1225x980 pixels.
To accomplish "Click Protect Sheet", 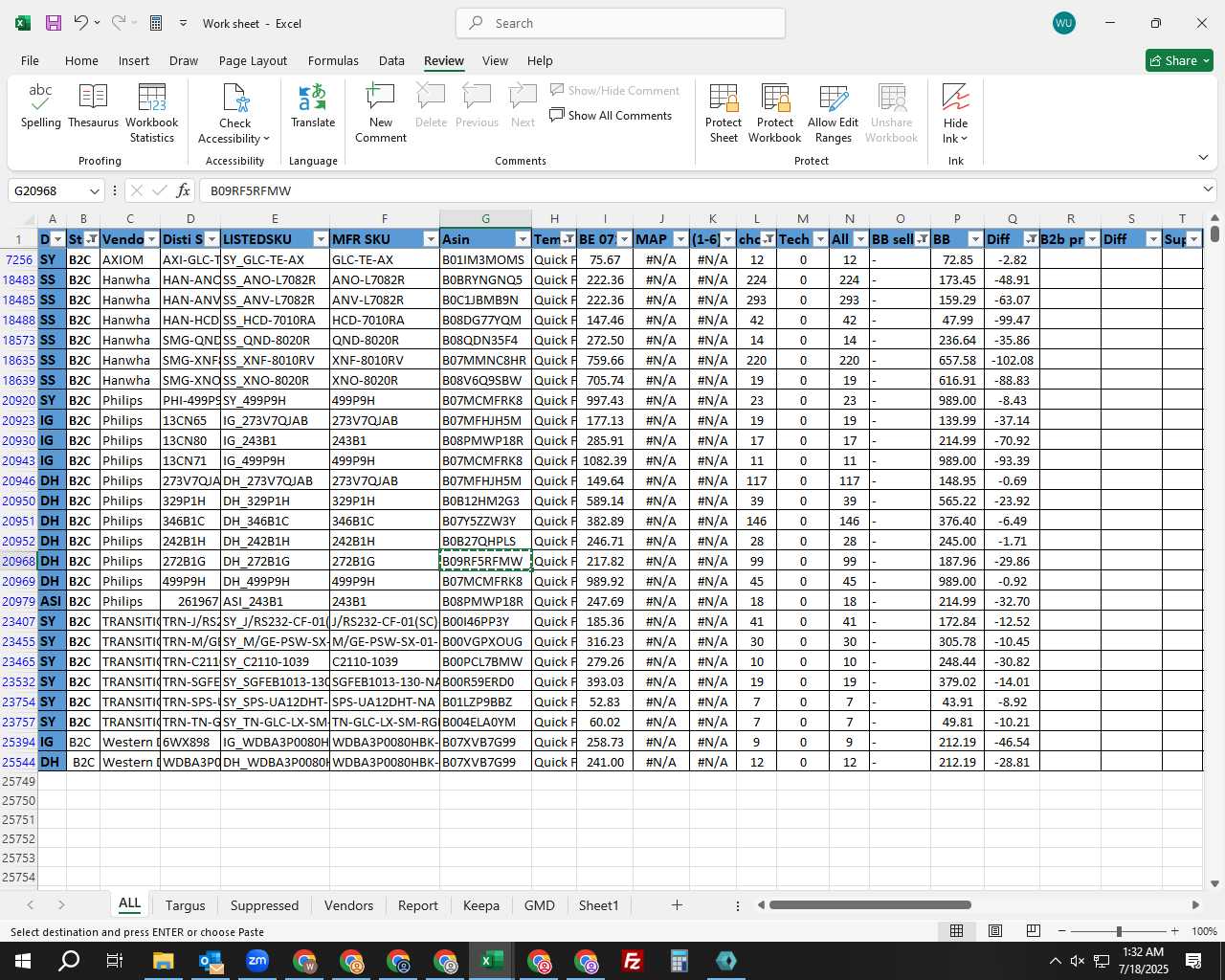I will [724, 113].
